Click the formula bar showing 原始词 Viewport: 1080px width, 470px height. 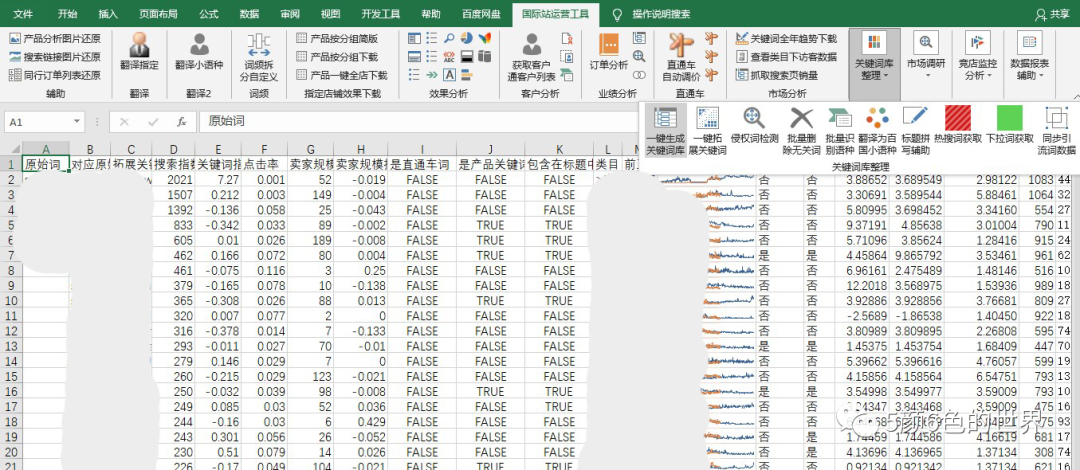click(420, 122)
